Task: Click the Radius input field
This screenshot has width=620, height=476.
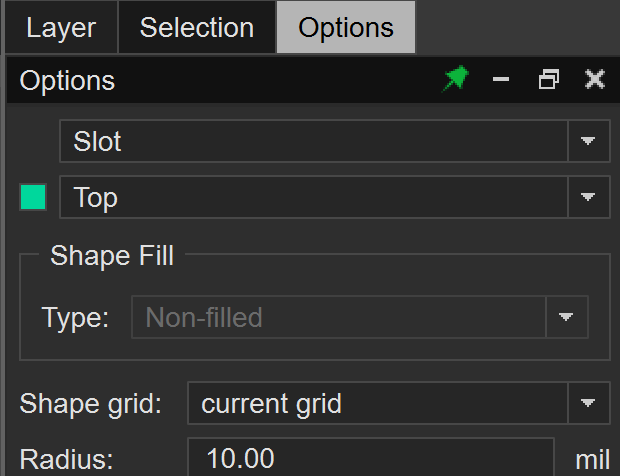Action: click(x=370, y=459)
